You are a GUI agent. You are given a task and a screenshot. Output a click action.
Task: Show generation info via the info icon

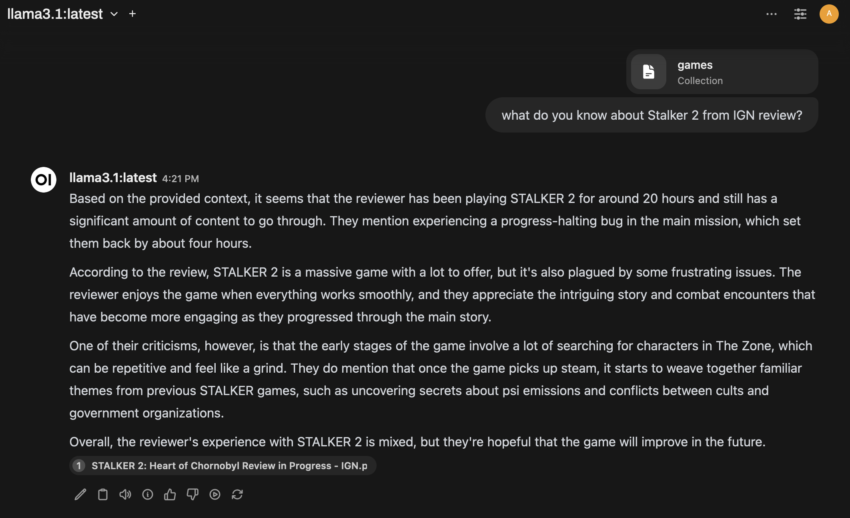(147, 494)
